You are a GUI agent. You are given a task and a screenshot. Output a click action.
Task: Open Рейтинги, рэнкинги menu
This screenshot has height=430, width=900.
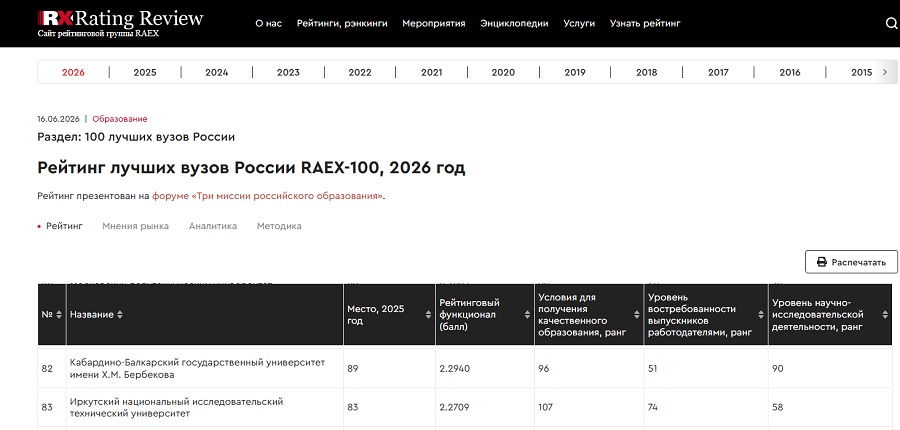342,24
